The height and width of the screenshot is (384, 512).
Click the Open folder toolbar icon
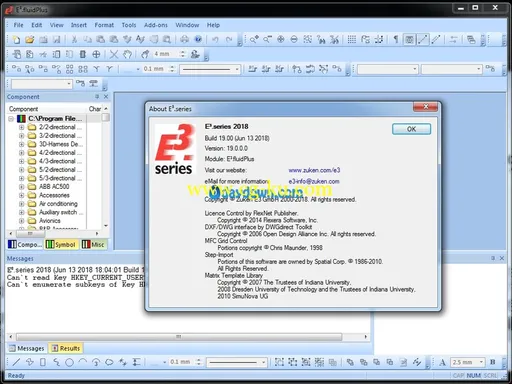(29, 40)
